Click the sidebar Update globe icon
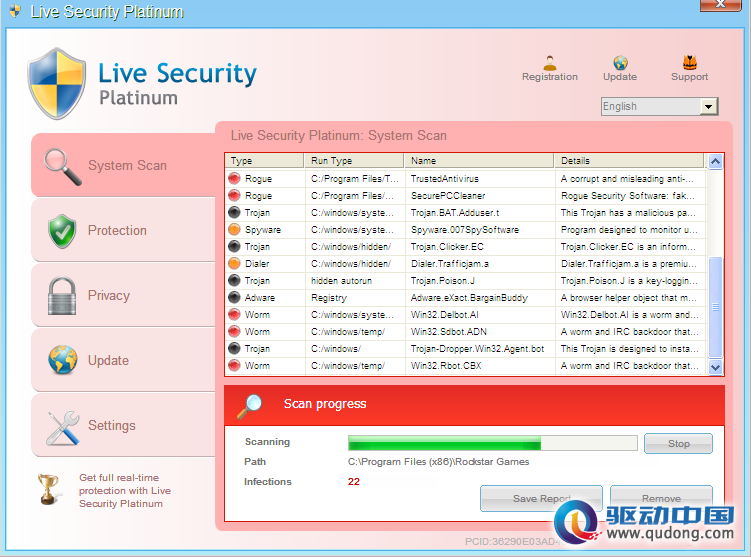Screen dimensions: 751x557 pyautogui.click(x=63, y=360)
